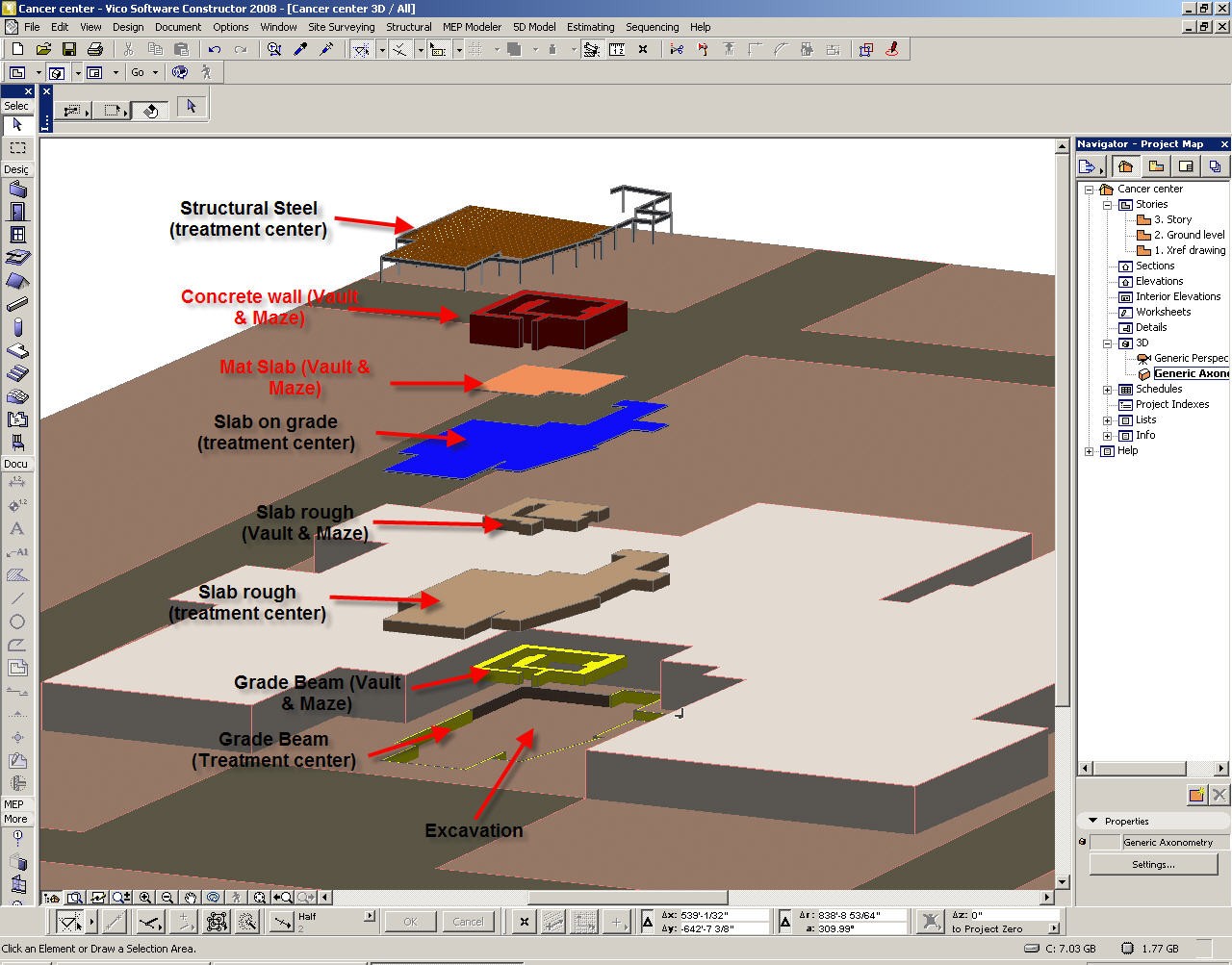The height and width of the screenshot is (965, 1232).
Task: Undo the last action
Action: 215,49
